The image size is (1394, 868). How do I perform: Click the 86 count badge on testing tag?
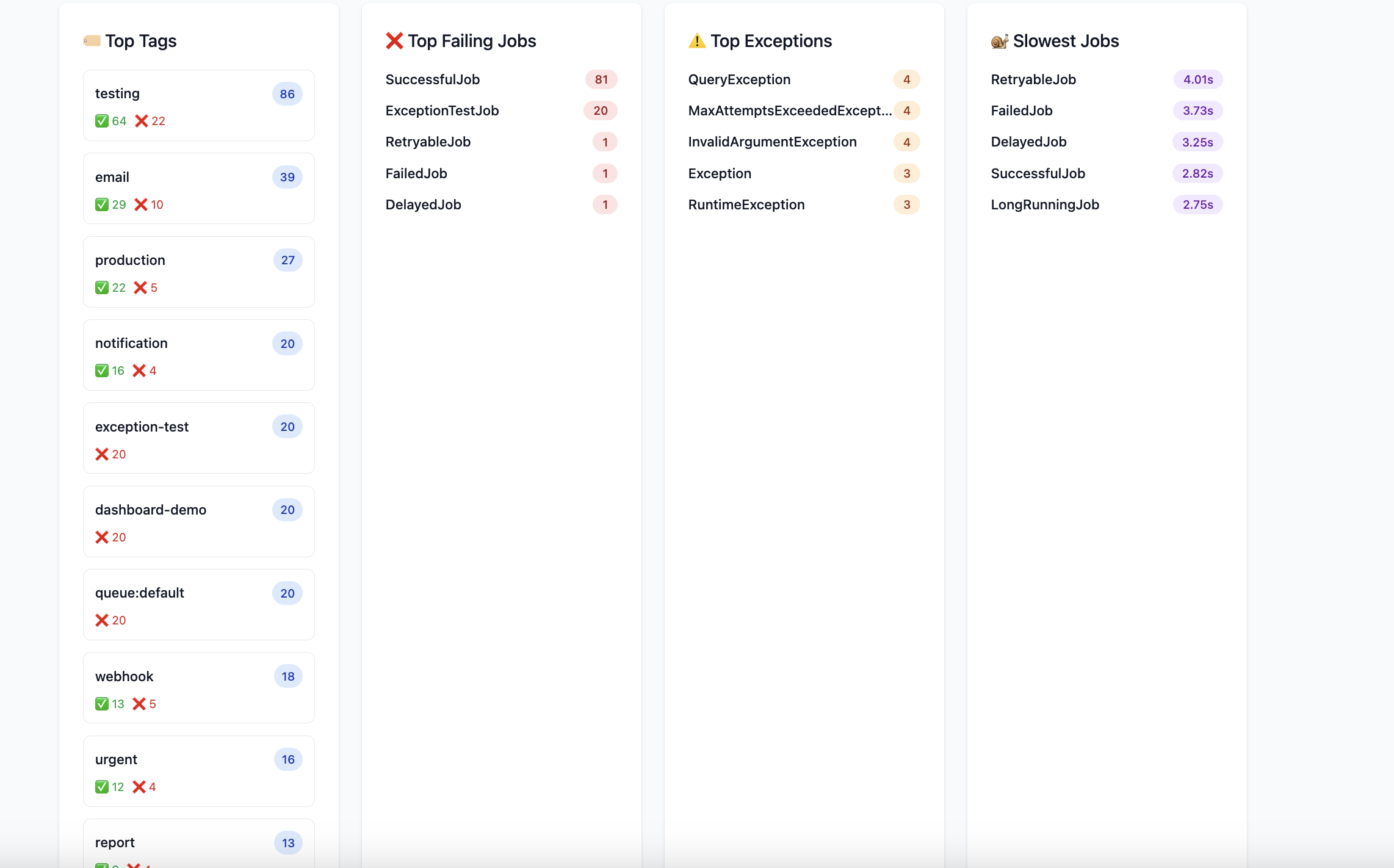287,94
